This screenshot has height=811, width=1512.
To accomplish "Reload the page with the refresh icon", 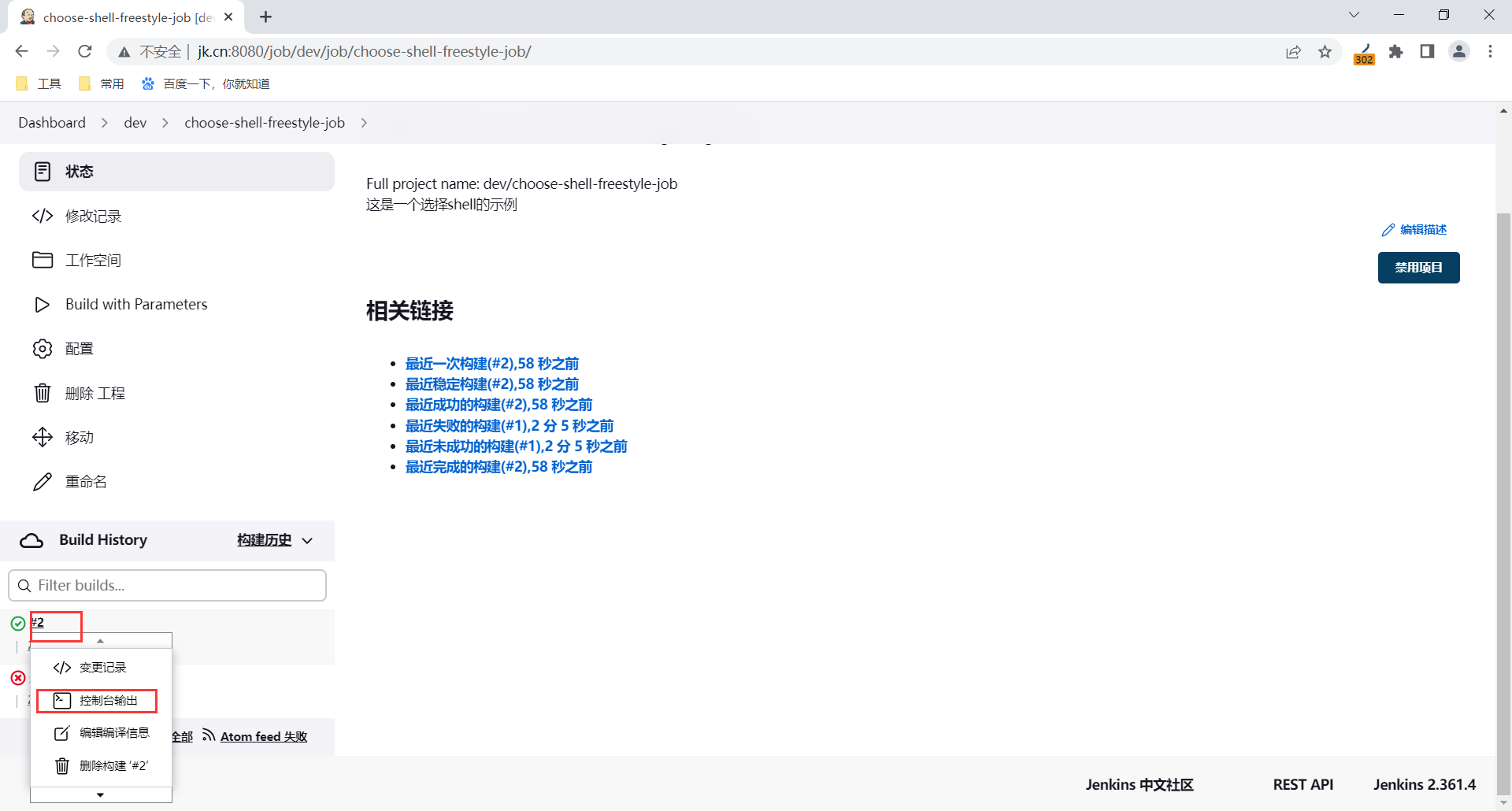I will point(85,51).
